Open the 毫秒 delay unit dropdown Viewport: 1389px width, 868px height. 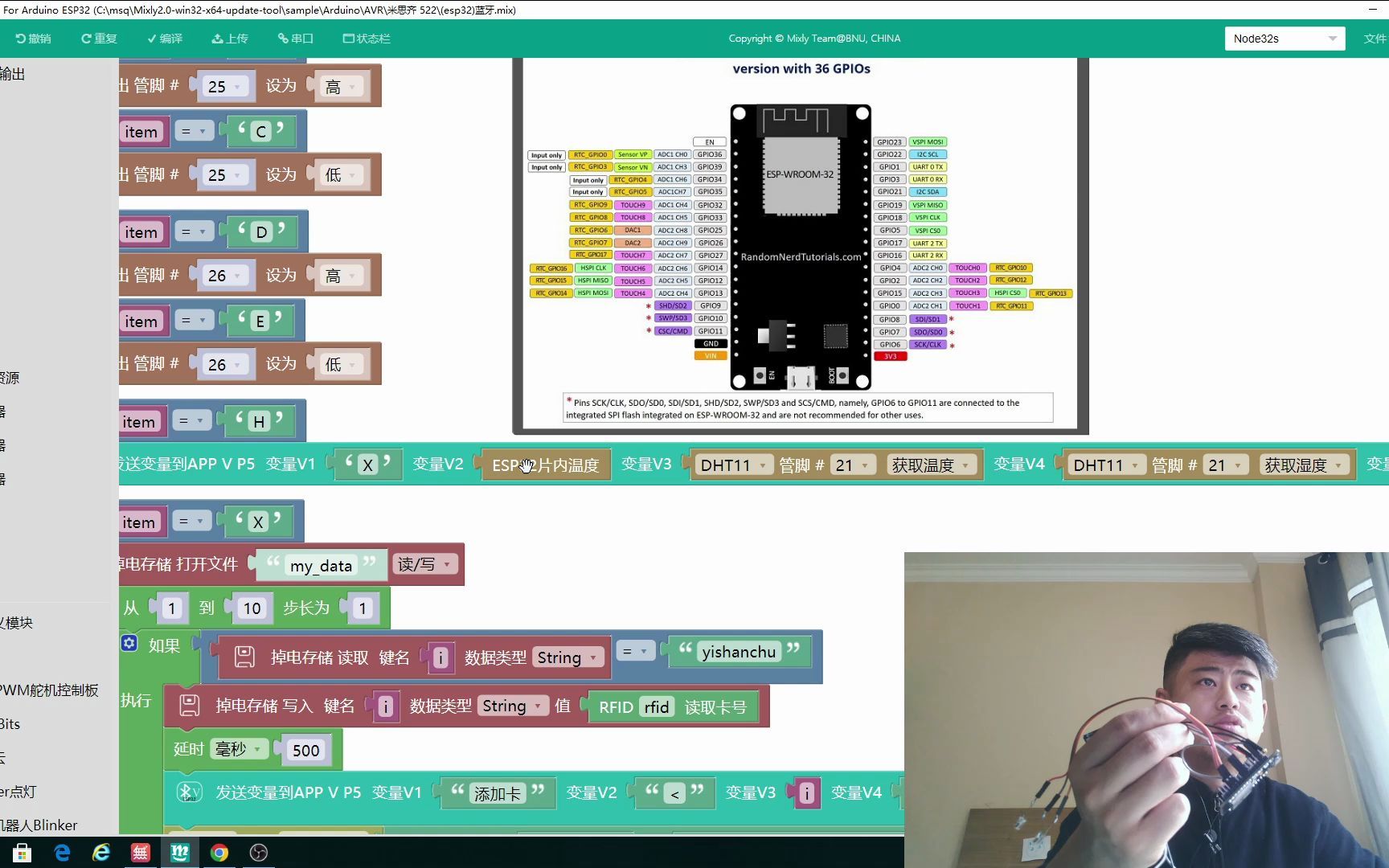pyautogui.click(x=240, y=749)
